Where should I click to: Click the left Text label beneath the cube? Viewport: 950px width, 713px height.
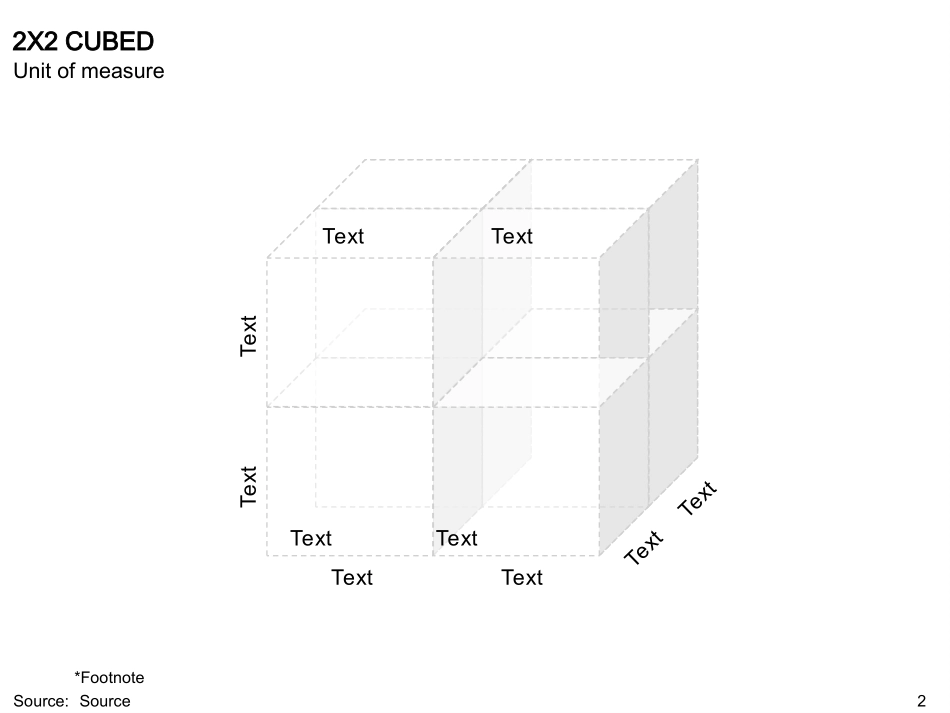click(352, 578)
